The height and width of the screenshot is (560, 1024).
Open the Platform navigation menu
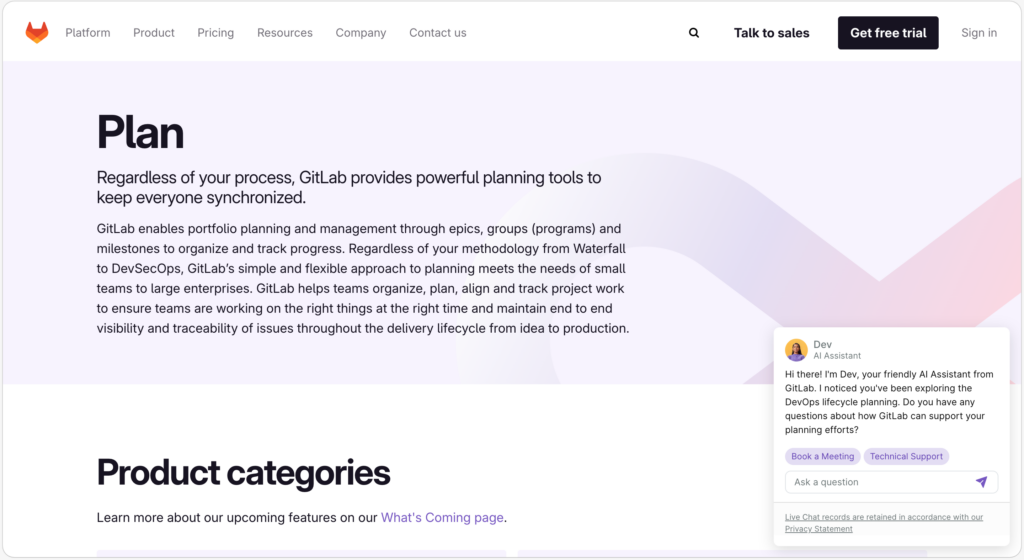tap(88, 33)
